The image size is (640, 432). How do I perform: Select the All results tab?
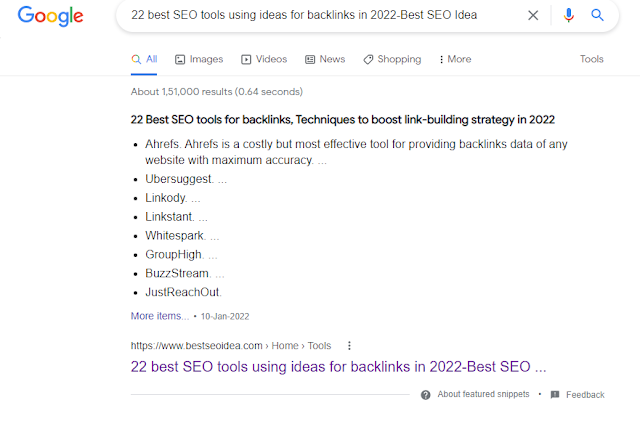(x=144, y=59)
